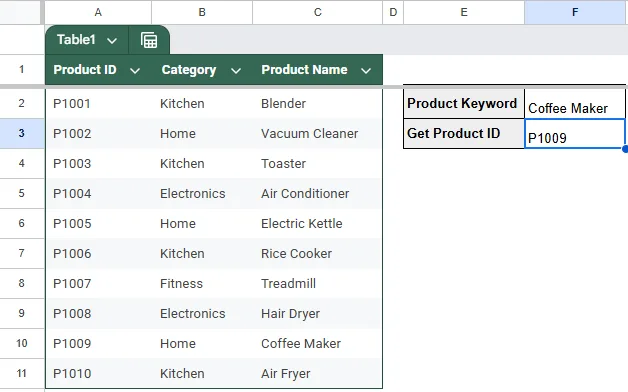Click the Hair Dryer cell
Viewport: 628px width, 392px height.
point(318,314)
